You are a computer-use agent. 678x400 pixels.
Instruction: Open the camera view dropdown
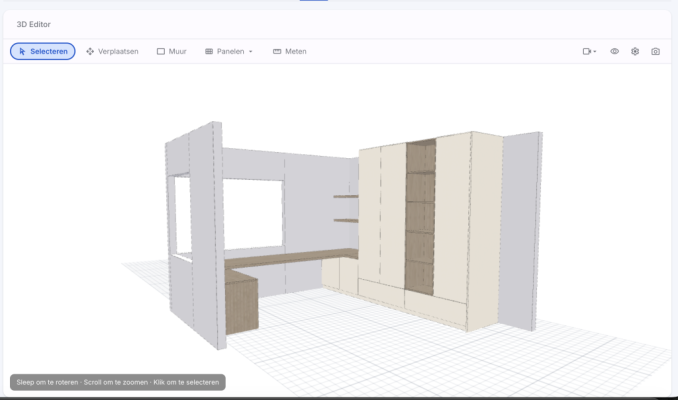point(589,51)
